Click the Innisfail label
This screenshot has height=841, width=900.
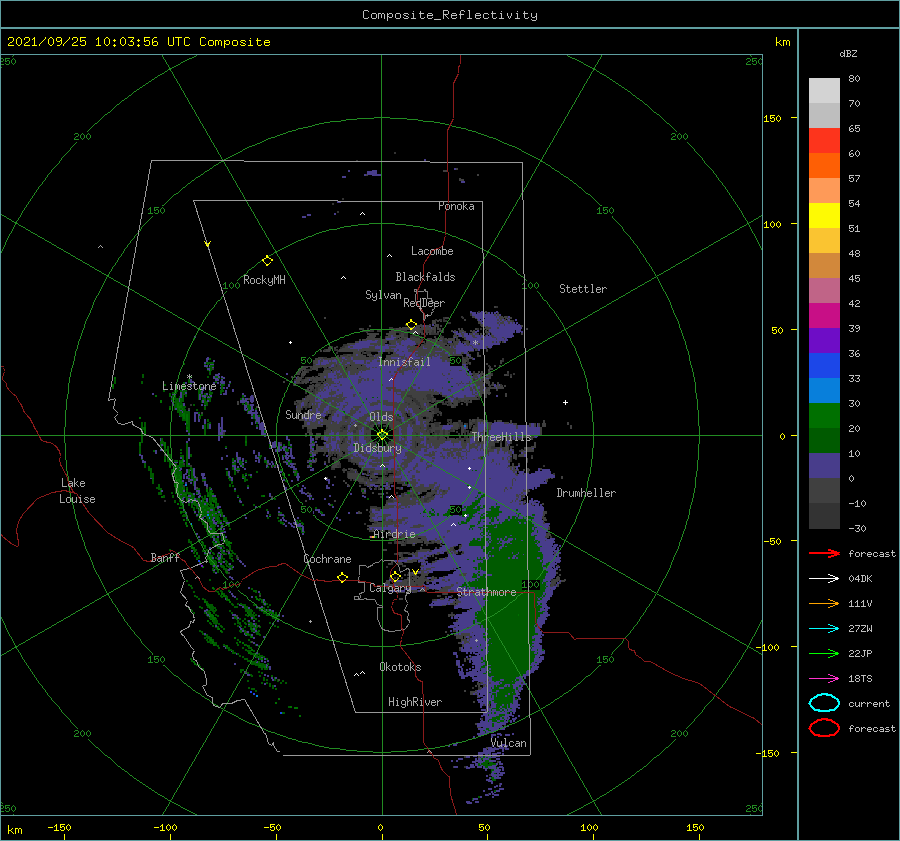(404, 362)
